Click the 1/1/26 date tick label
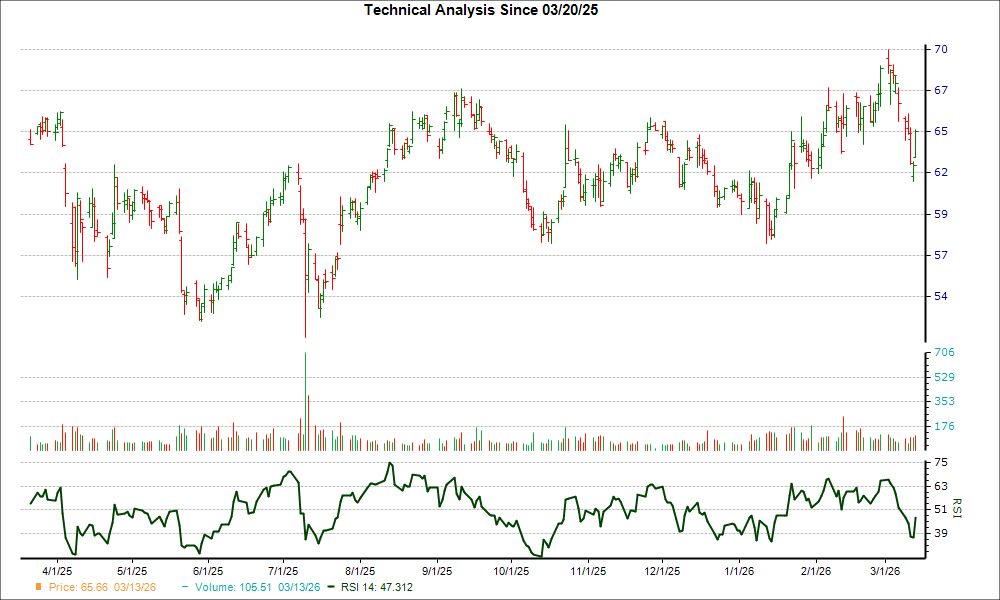 coord(738,570)
